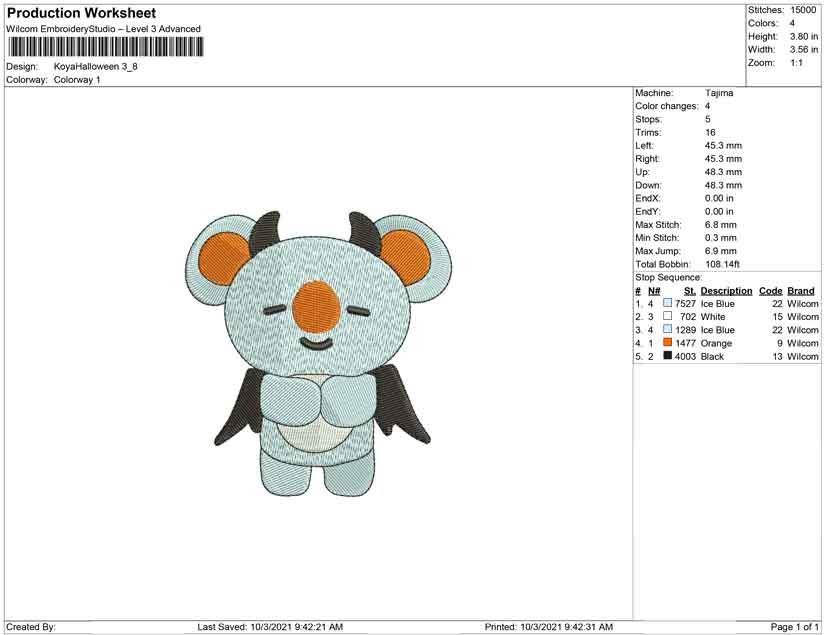The image size is (825, 635).
Task: Click the Ice Blue swatch for 1289 stitches
Action: pyautogui.click(x=667, y=329)
